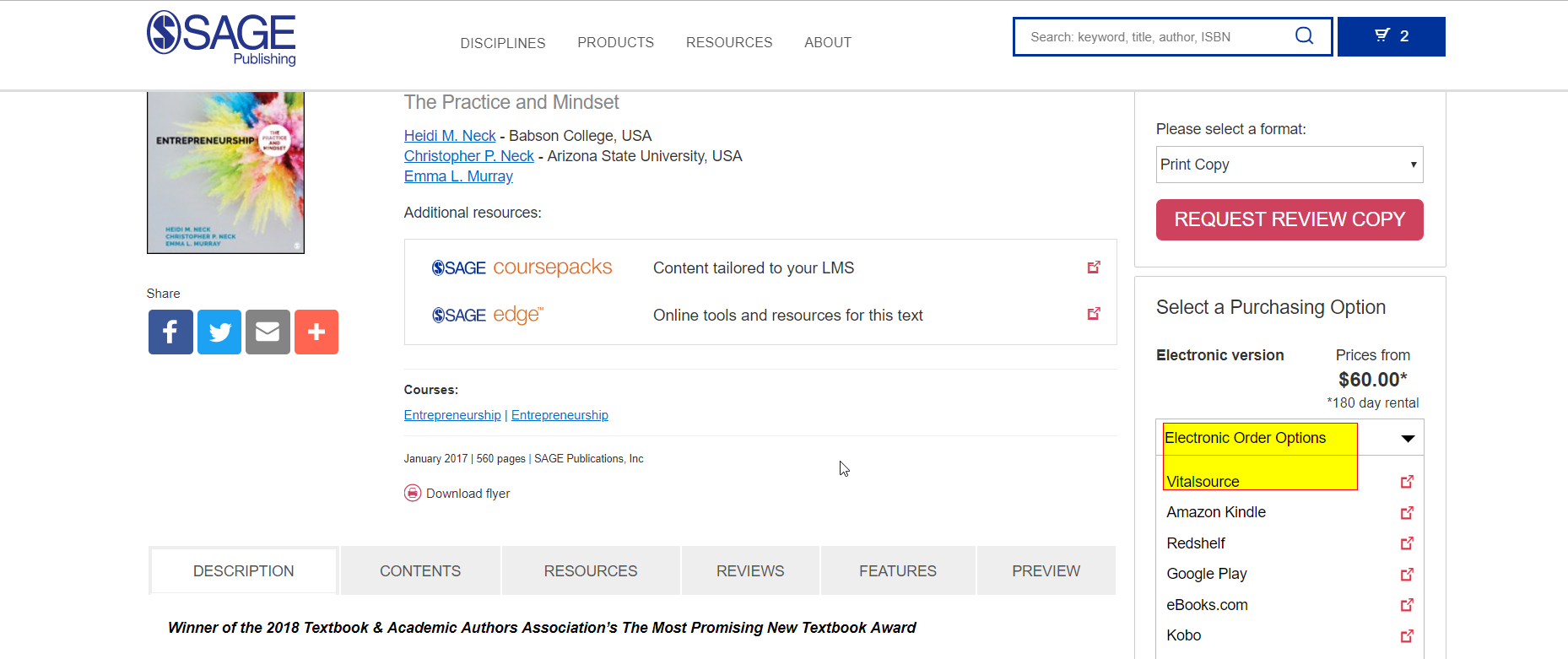1568x659 pixels.
Task: Share on Twitter
Action: [x=219, y=332]
